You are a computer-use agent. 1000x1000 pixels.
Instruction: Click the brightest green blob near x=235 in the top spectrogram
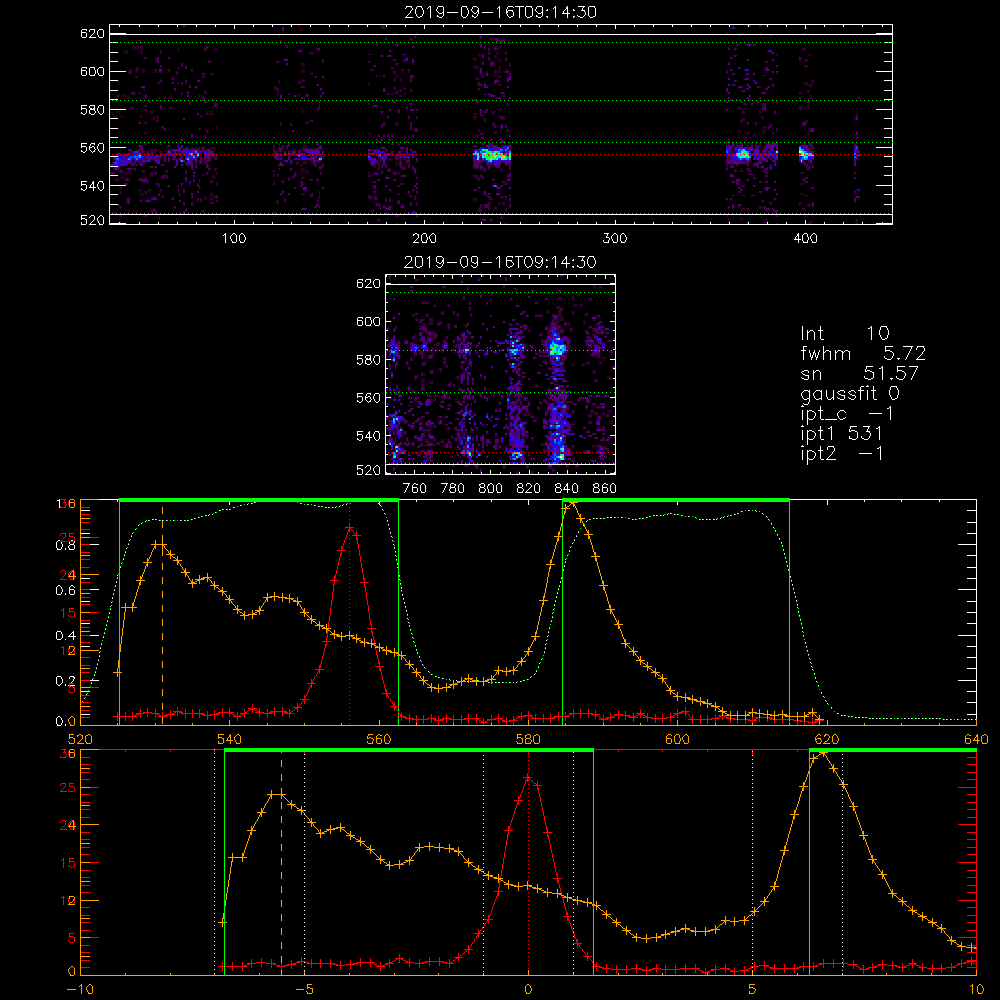[x=492, y=154]
